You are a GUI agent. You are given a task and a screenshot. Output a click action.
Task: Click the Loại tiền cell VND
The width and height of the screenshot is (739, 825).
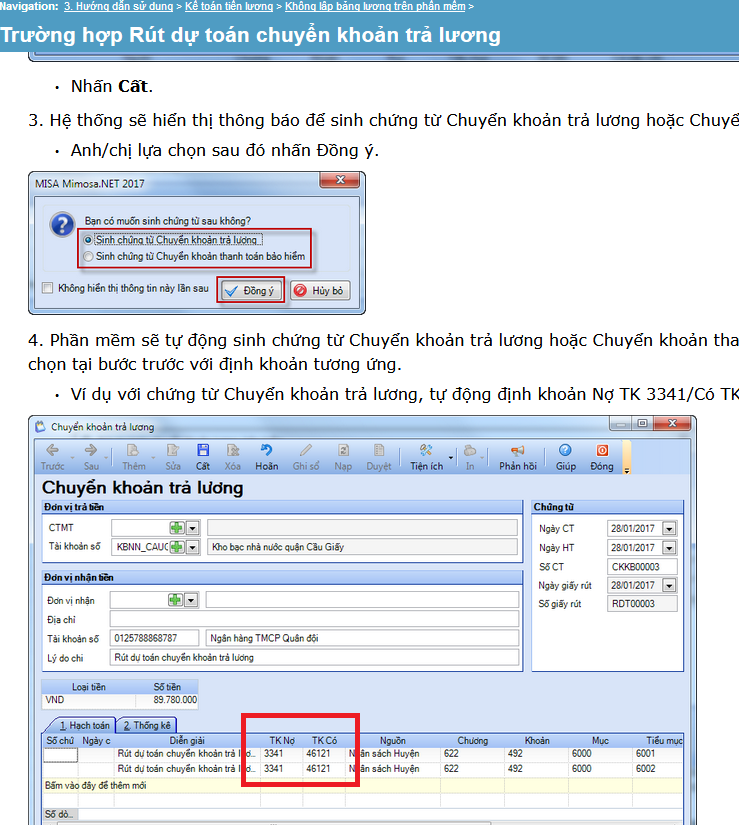88,700
